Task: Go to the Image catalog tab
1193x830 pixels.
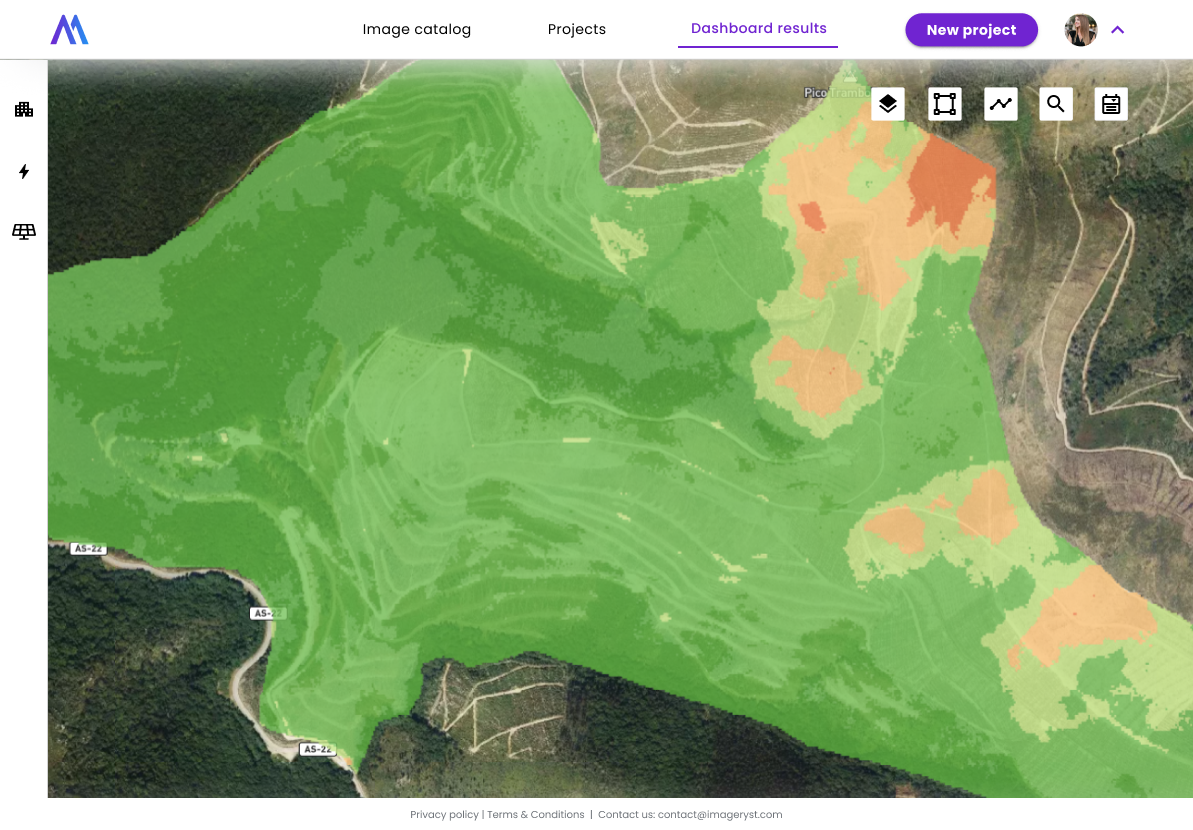Action: coord(416,30)
